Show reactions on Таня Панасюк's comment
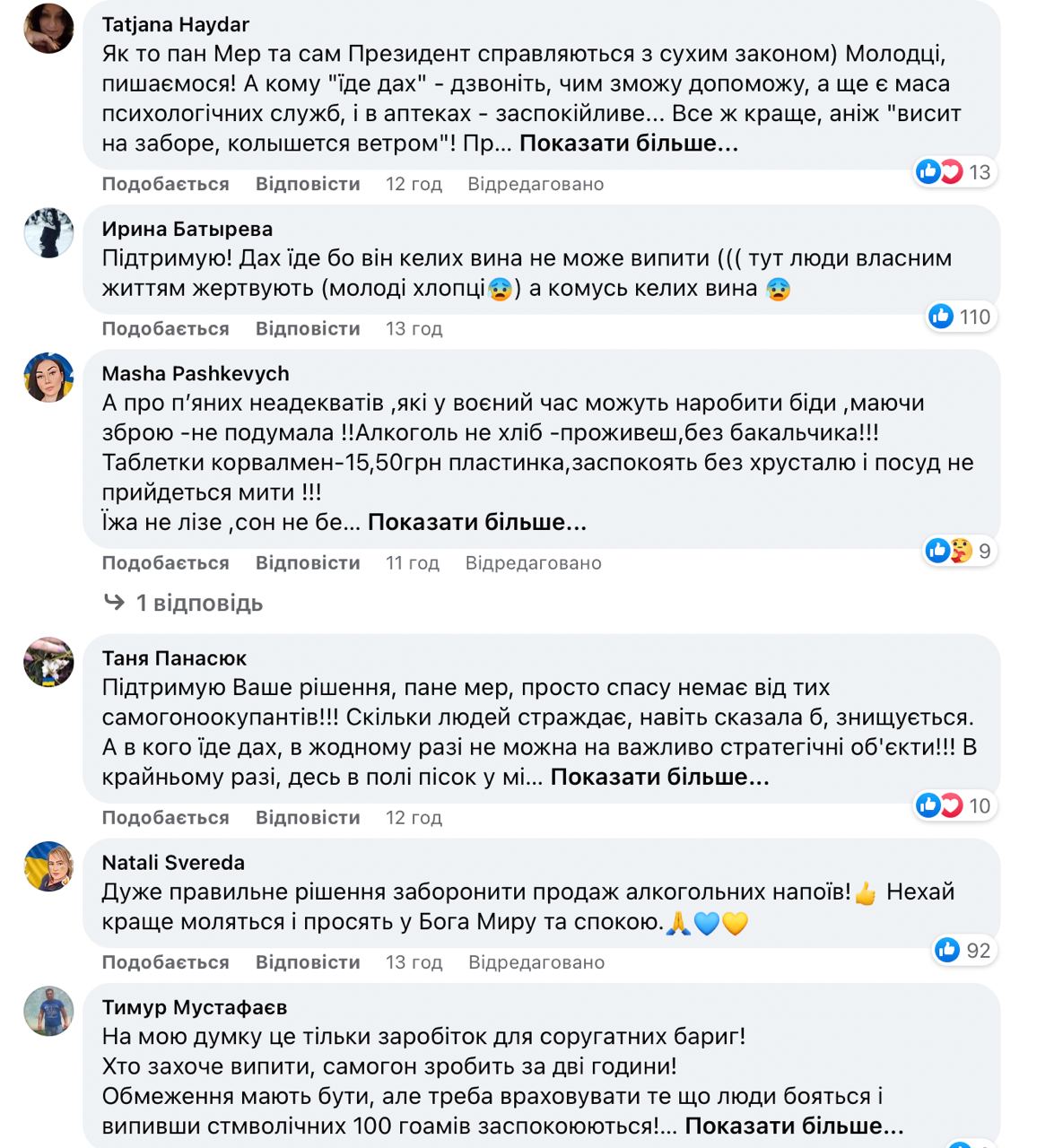 pyautogui.click(x=954, y=805)
